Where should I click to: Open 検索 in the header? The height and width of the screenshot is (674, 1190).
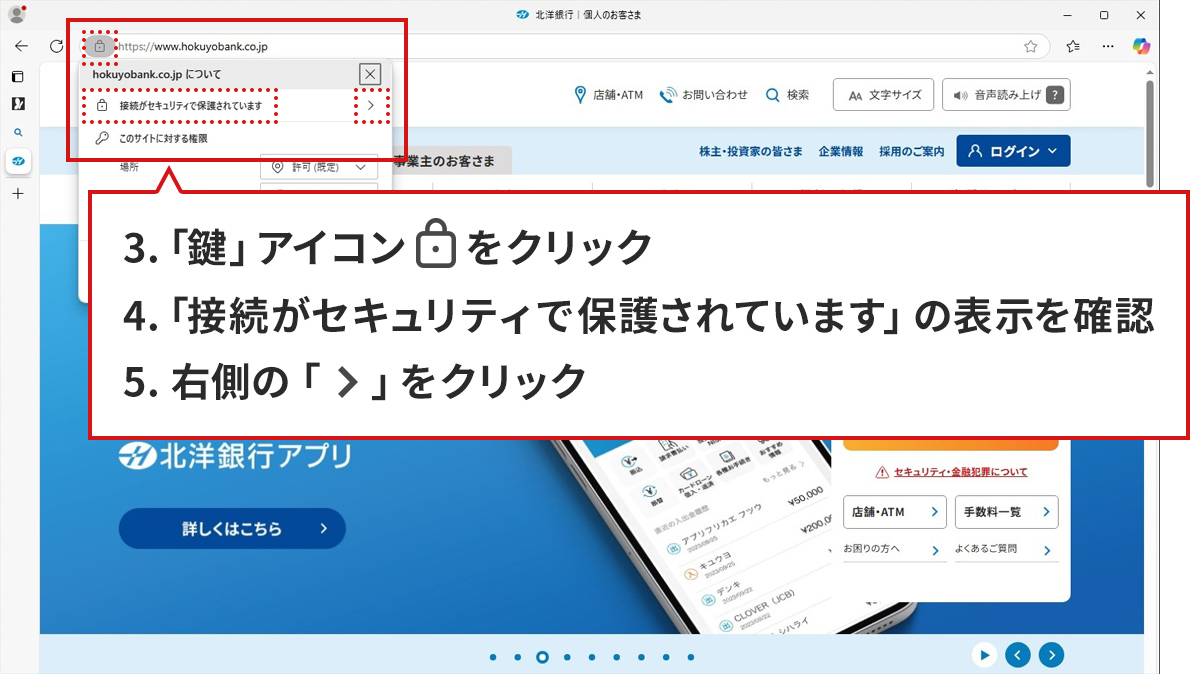(788, 95)
